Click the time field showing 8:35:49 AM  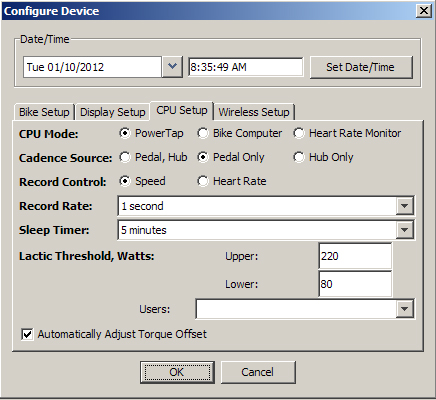246,67
